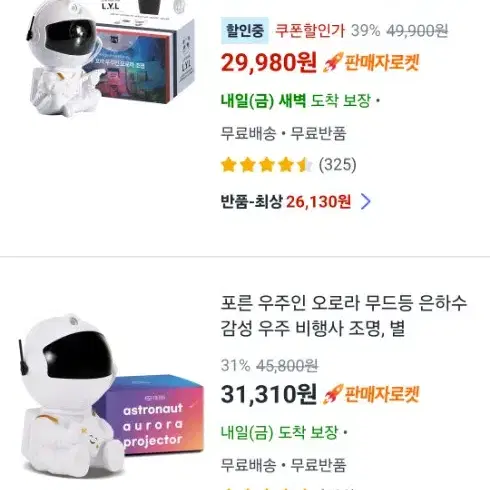Open the 반품-최상 26,130원 returned item offer
490x490 pixels.
(x=296, y=202)
